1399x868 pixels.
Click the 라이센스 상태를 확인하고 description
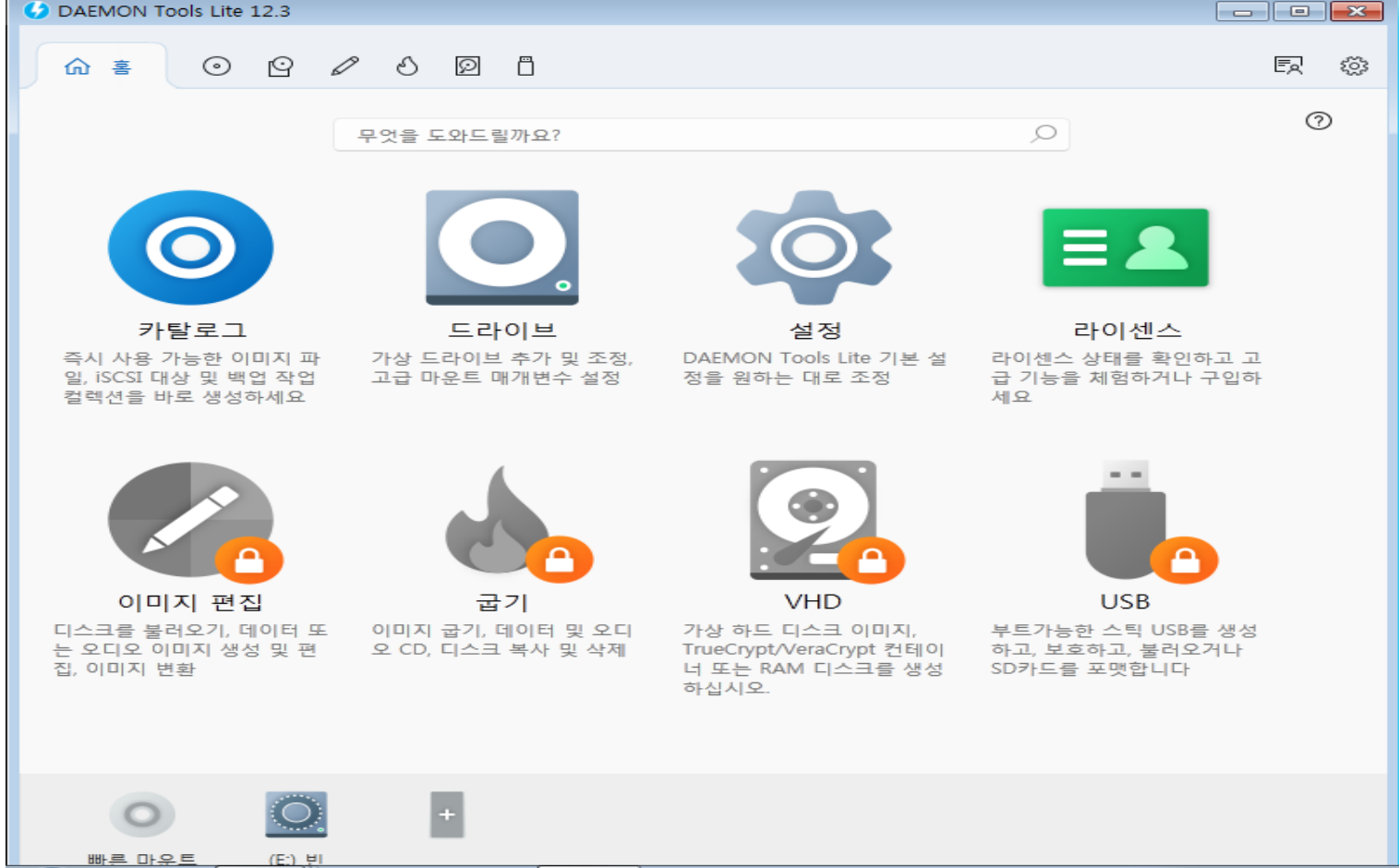click(x=1126, y=378)
